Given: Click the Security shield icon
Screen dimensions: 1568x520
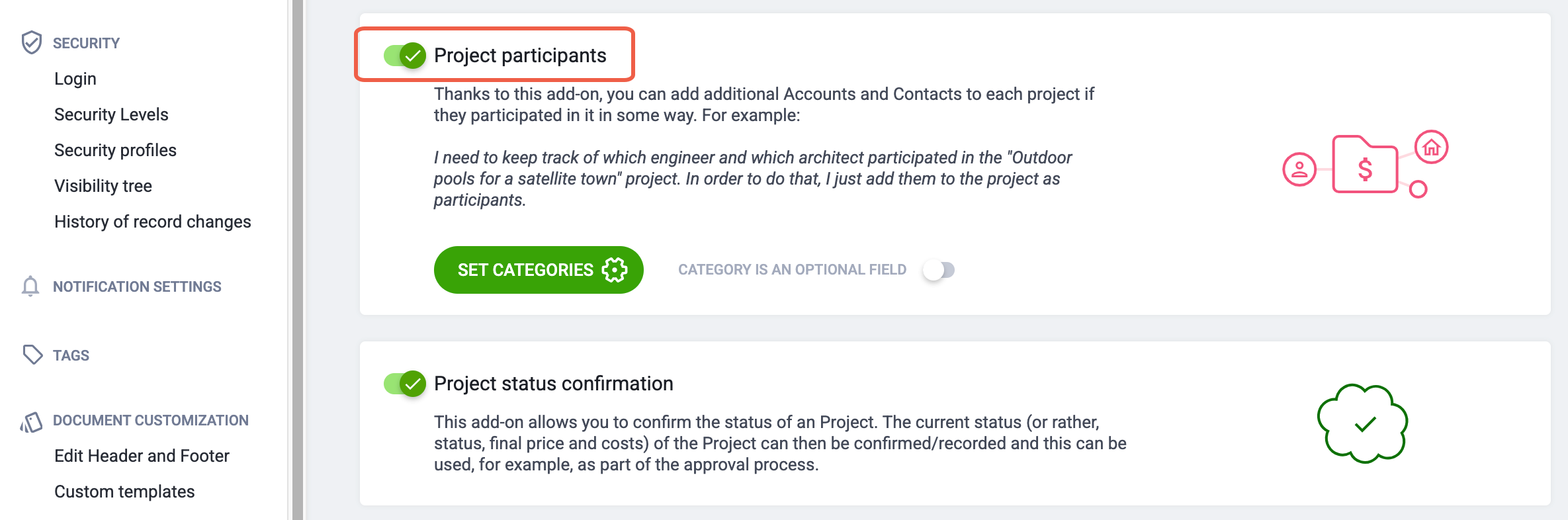Looking at the screenshot, I should point(31,42).
